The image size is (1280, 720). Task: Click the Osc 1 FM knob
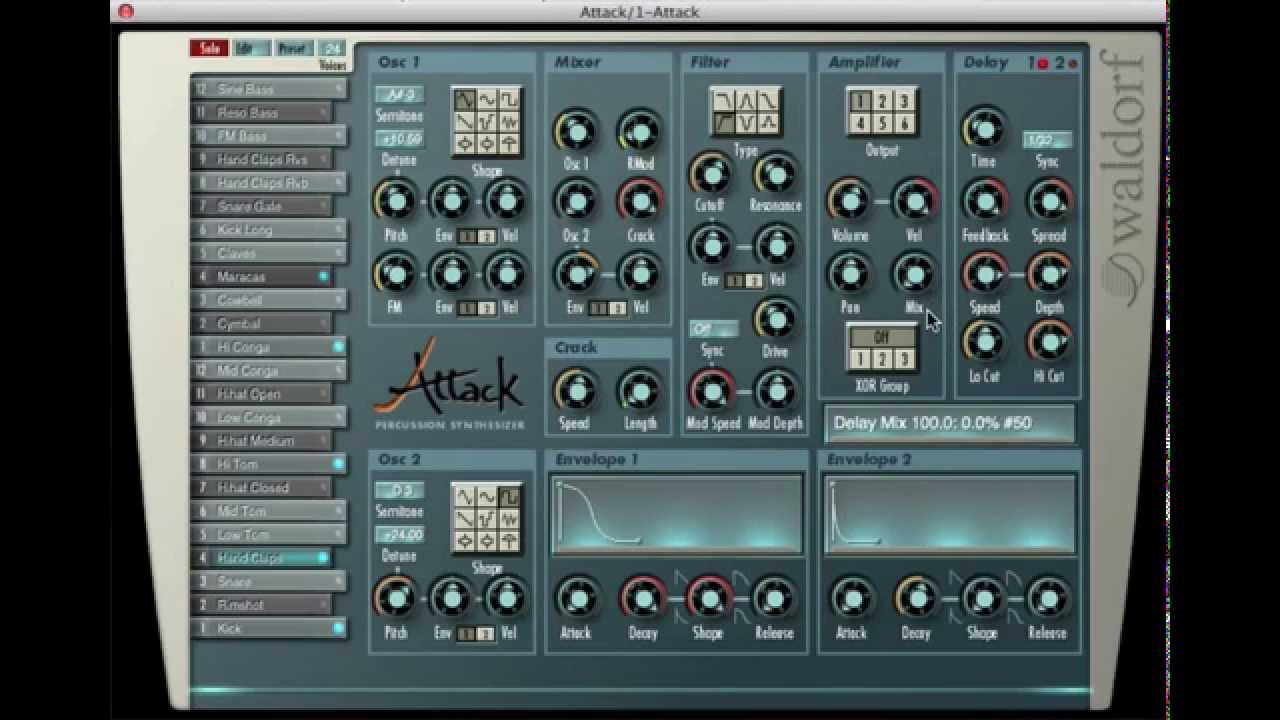coord(395,272)
